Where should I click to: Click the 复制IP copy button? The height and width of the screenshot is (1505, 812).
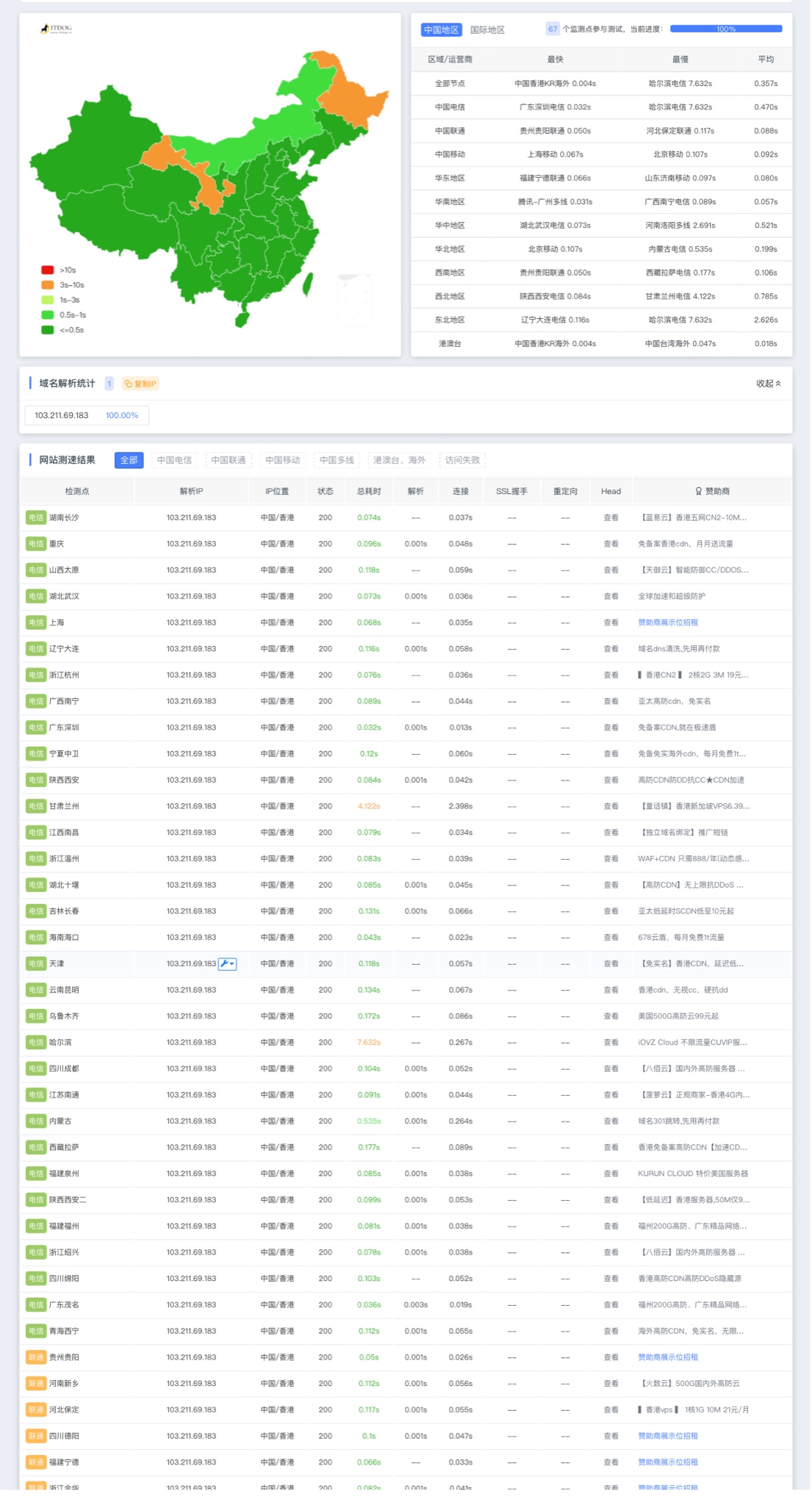click(140, 384)
